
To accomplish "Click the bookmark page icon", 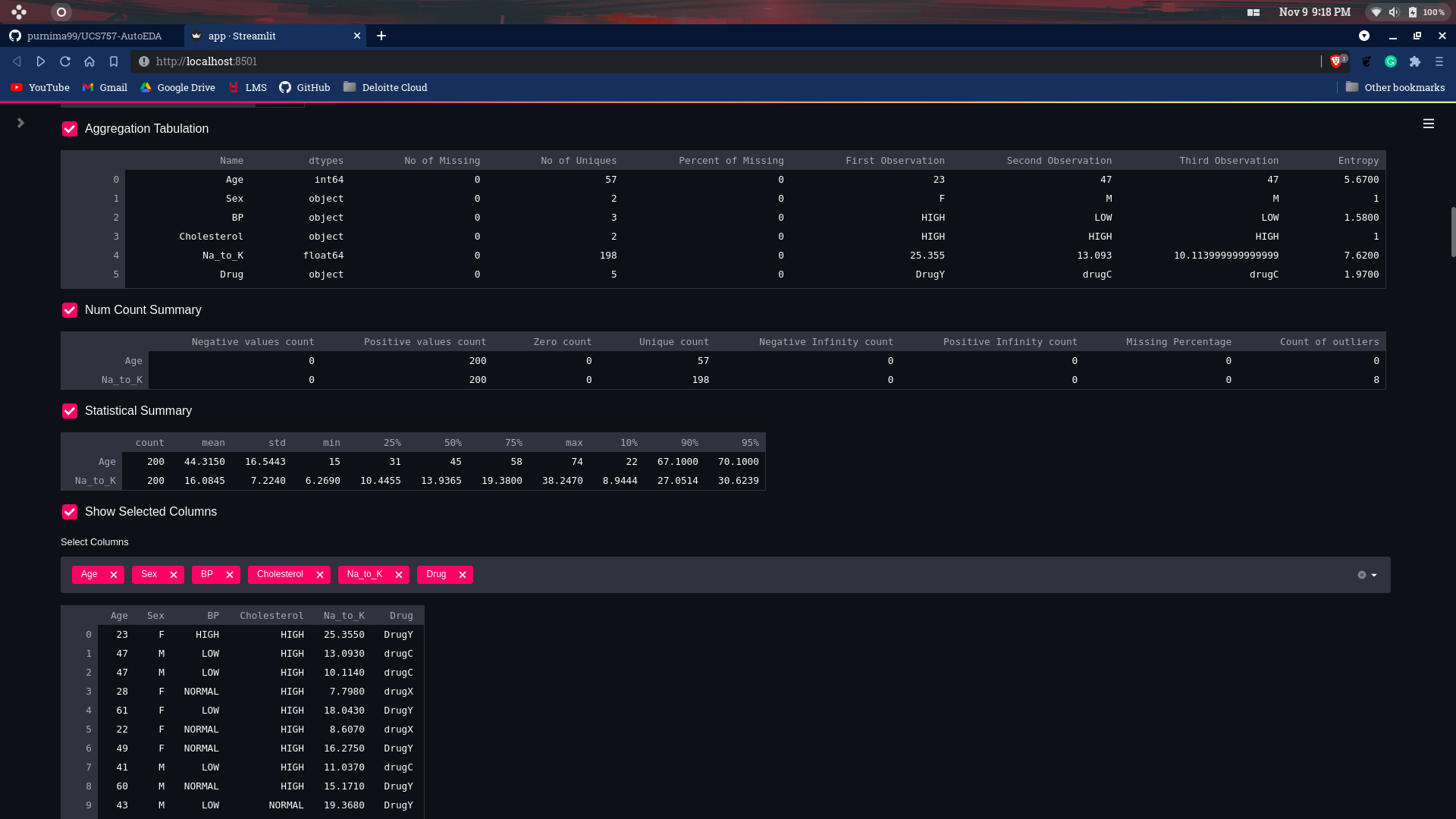I will 114,61.
